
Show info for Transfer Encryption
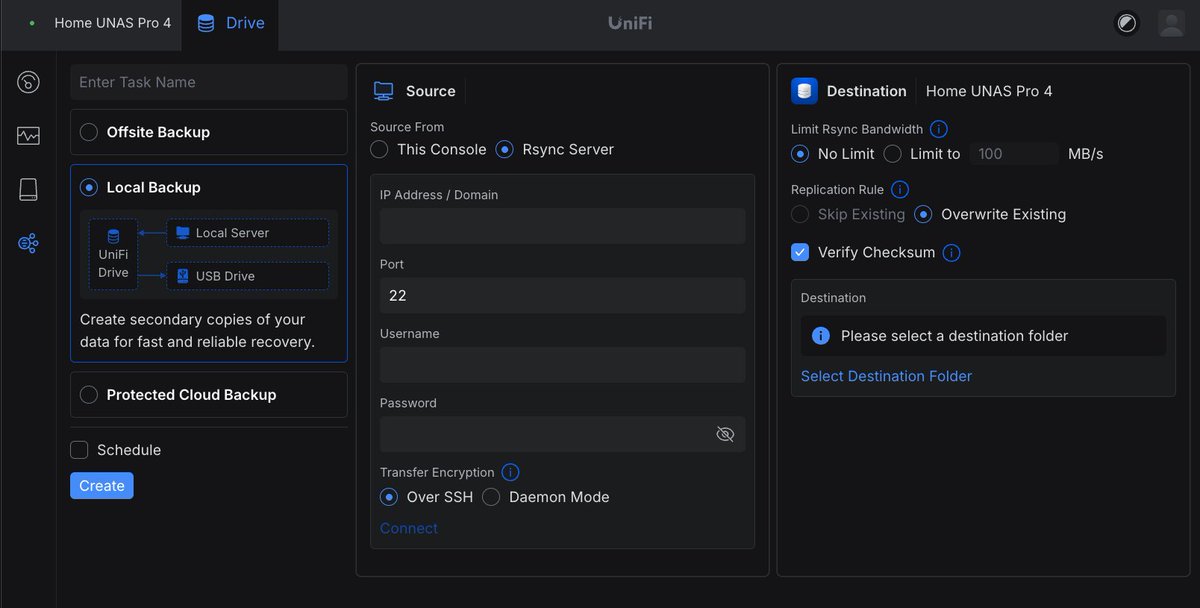510,472
